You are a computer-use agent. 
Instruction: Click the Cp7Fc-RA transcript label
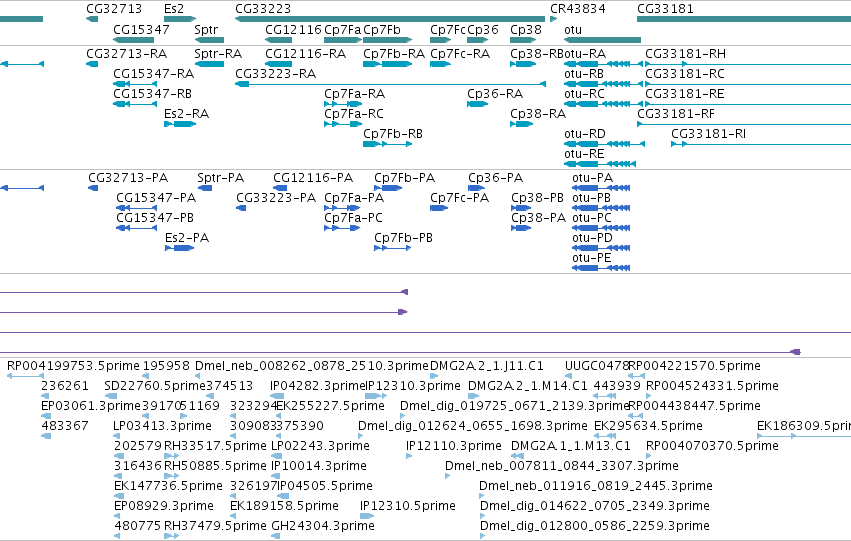460,54
